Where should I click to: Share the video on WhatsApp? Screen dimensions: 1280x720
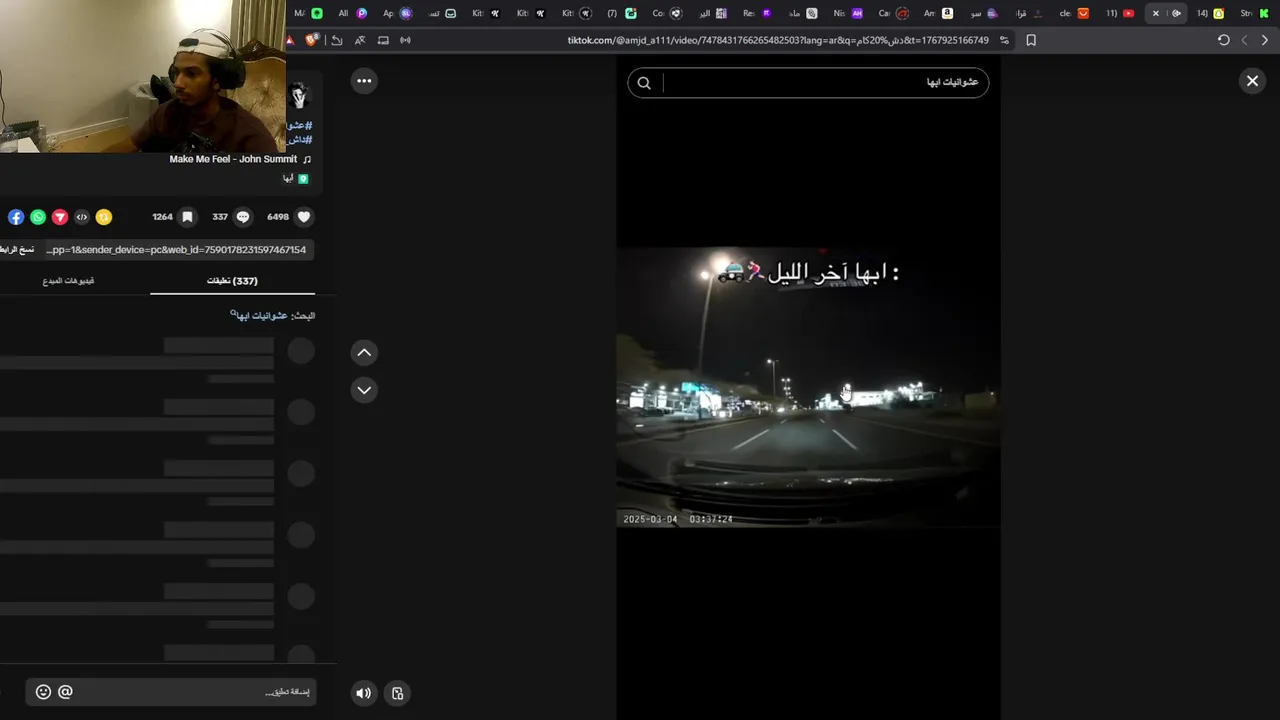38,216
